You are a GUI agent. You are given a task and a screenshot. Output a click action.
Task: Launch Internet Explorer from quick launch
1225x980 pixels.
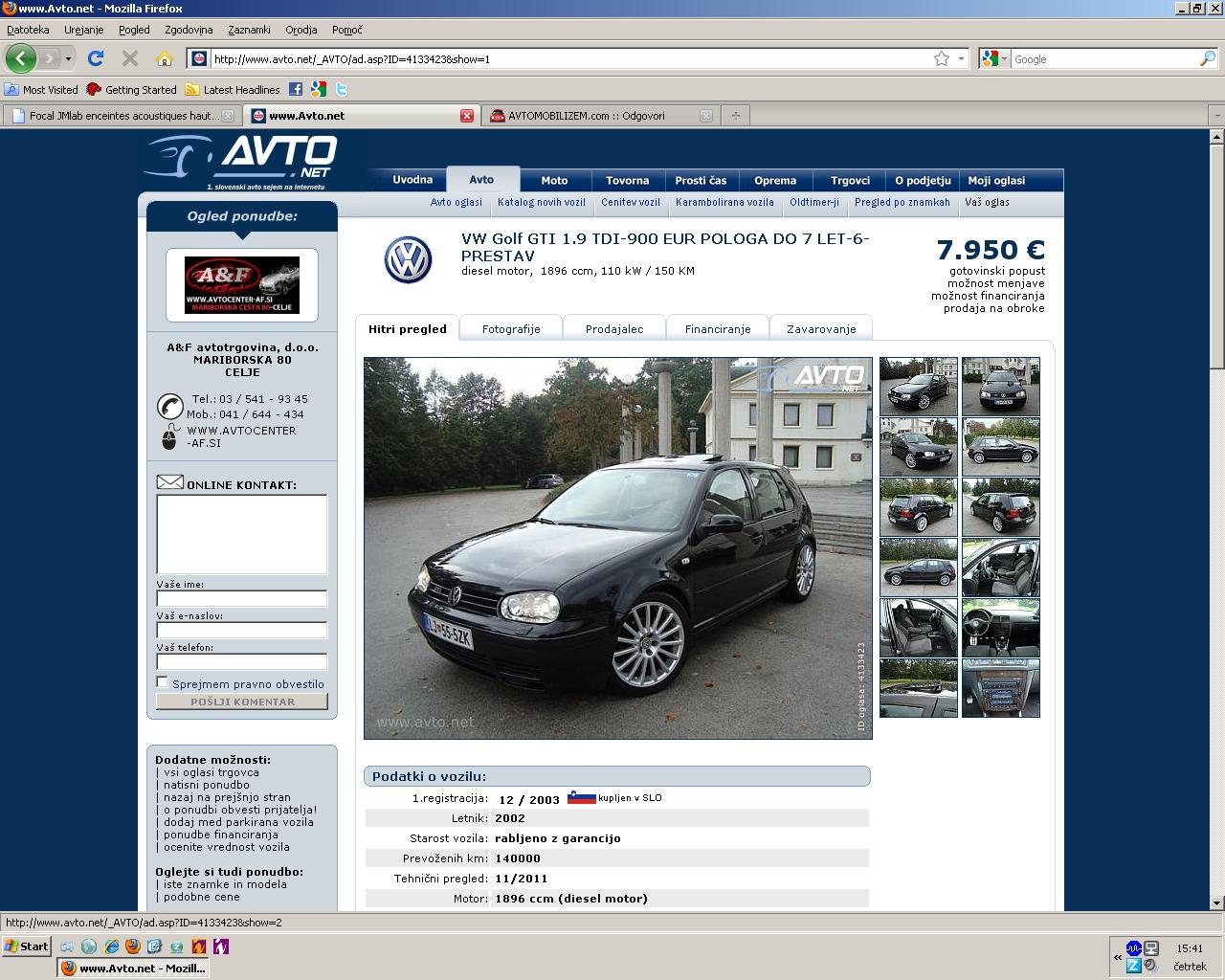(111, 947)
